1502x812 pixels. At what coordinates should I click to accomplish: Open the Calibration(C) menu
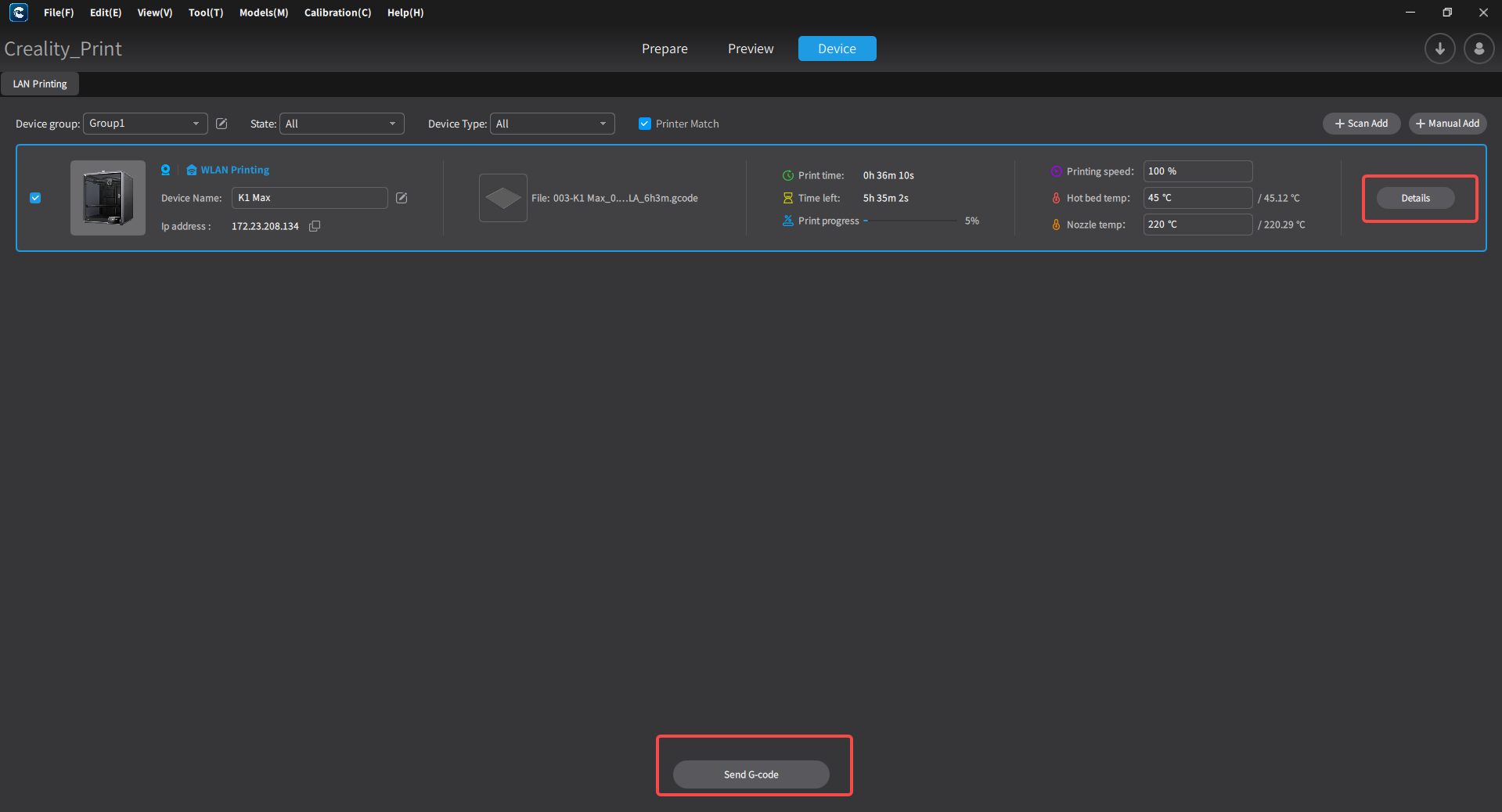click(x=337, y=13)
